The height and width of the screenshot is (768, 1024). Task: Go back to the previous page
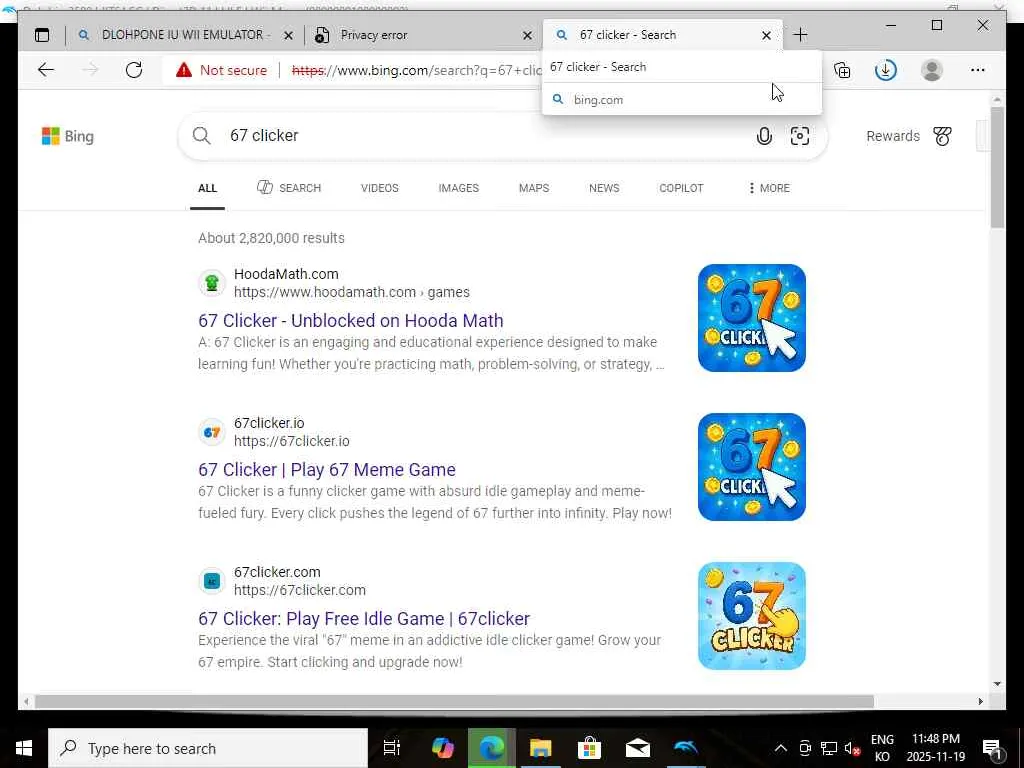click(46, 70)
